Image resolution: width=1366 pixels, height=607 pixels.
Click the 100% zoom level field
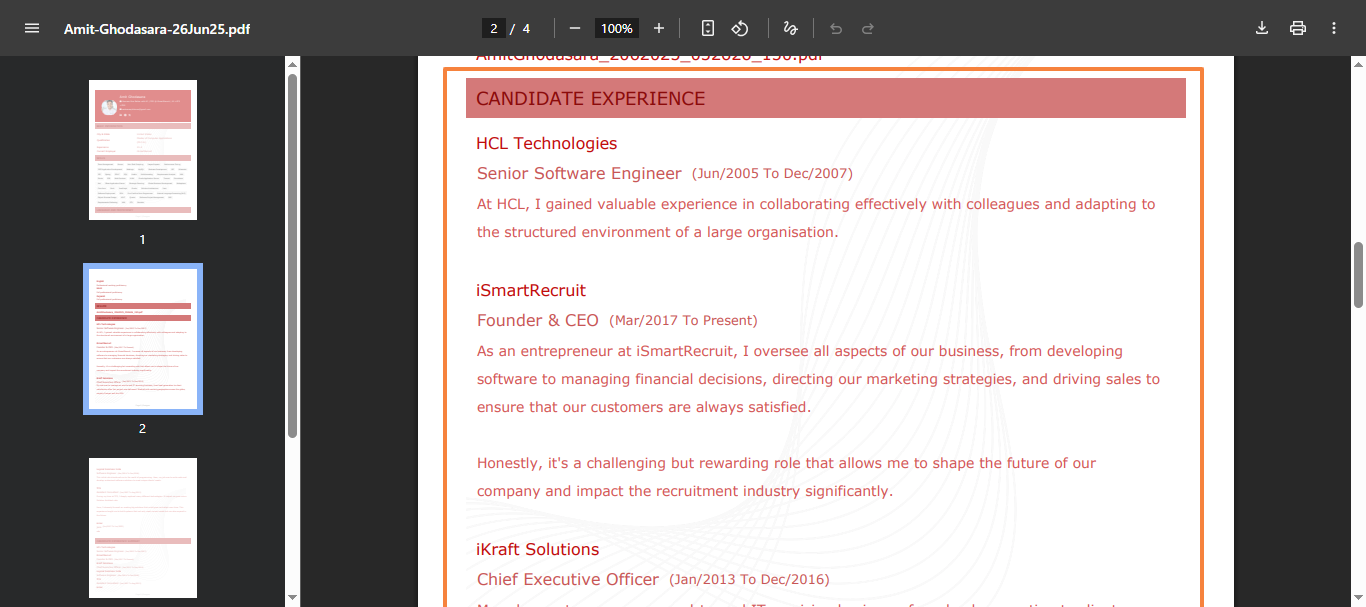(x=617, y=28)
